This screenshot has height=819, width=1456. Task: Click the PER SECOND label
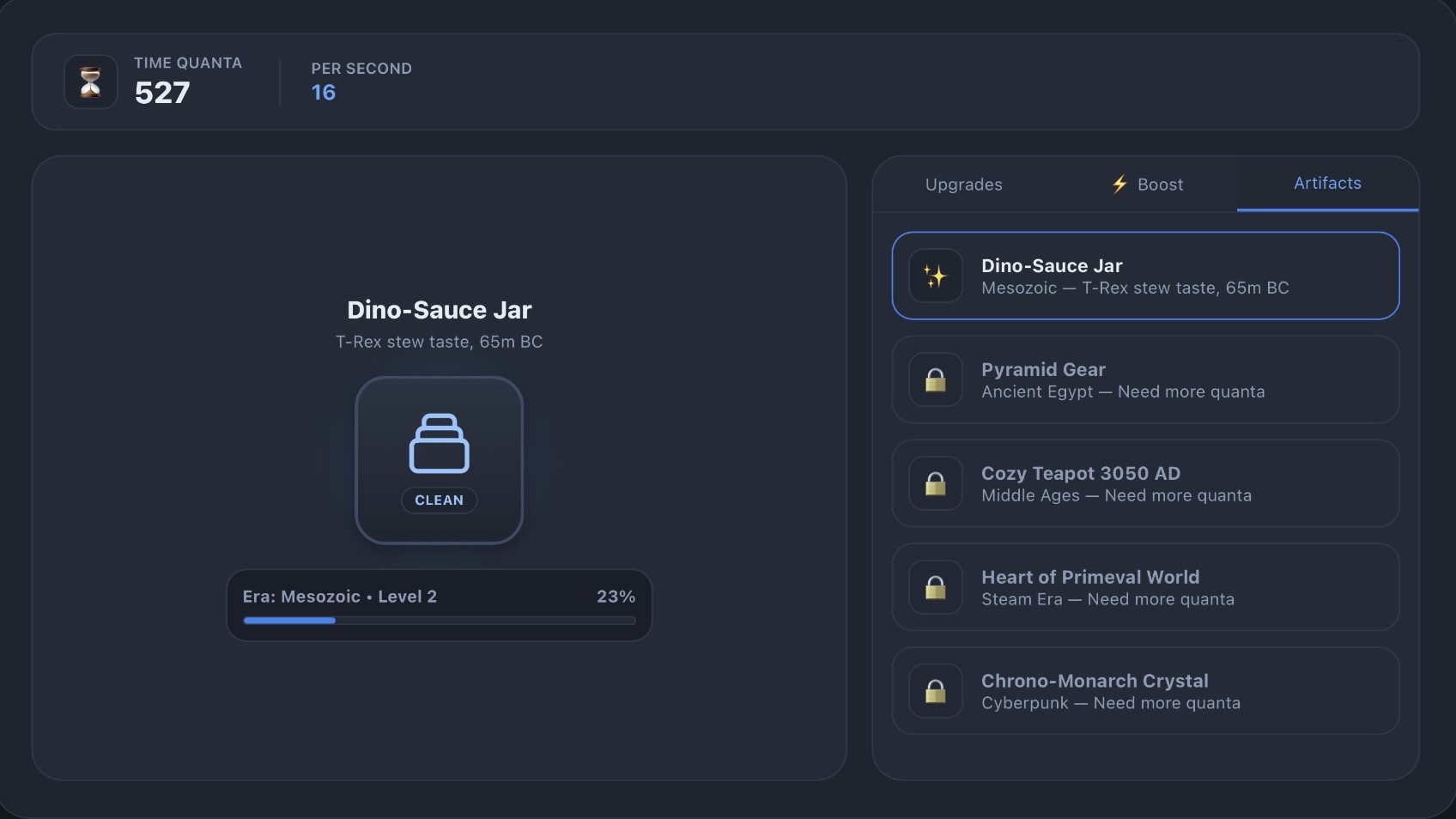pyautogui.click(x=361, y=69)
